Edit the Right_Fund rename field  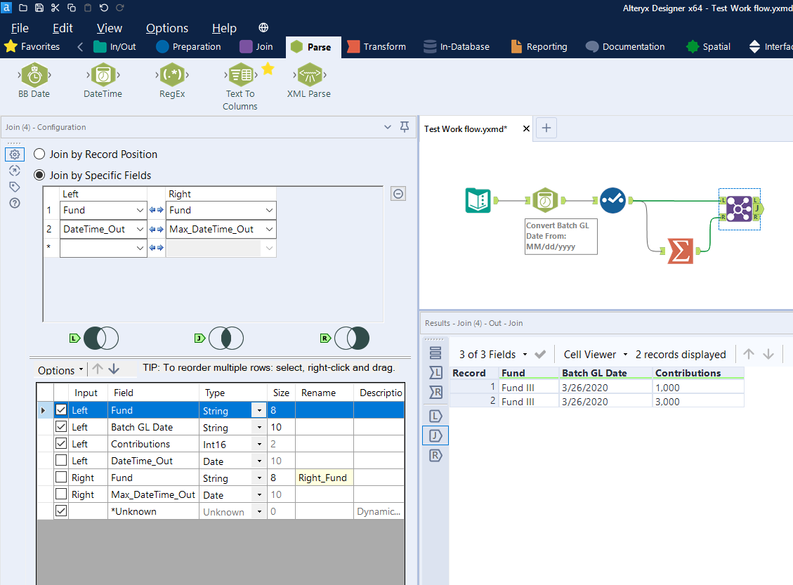(x=324, y=477)
